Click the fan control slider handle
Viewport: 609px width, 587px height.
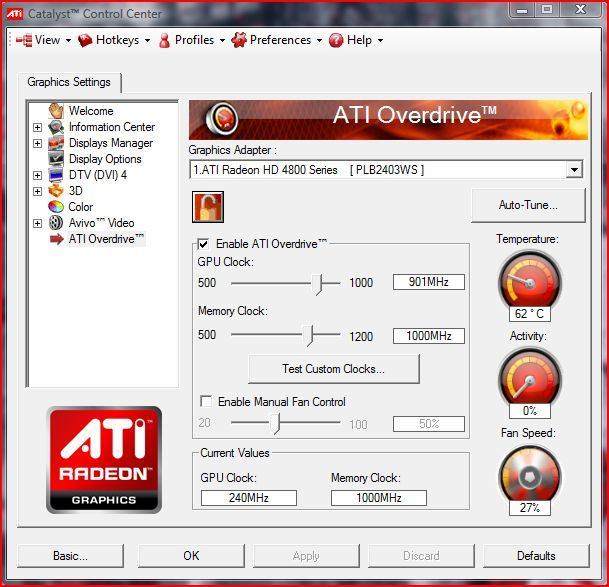point(275,423)
